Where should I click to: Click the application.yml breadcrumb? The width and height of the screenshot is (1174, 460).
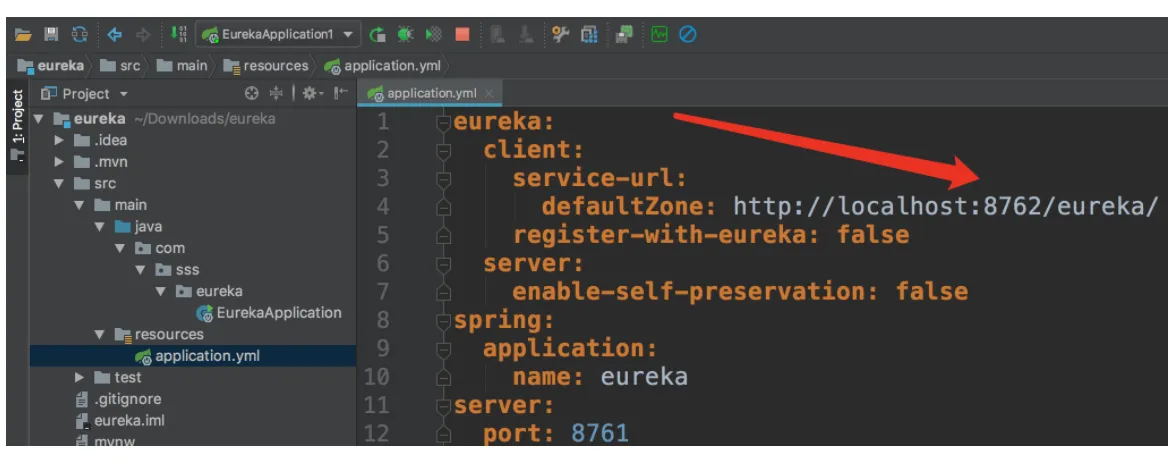point(382,66)
